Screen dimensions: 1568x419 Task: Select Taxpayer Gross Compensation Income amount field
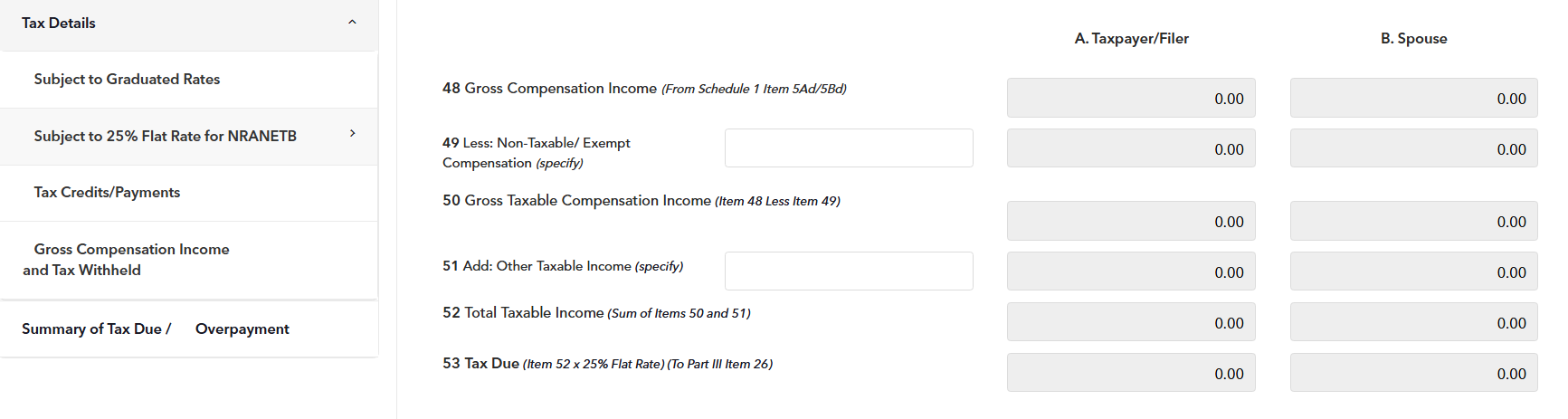click(x=1130, y=99)
